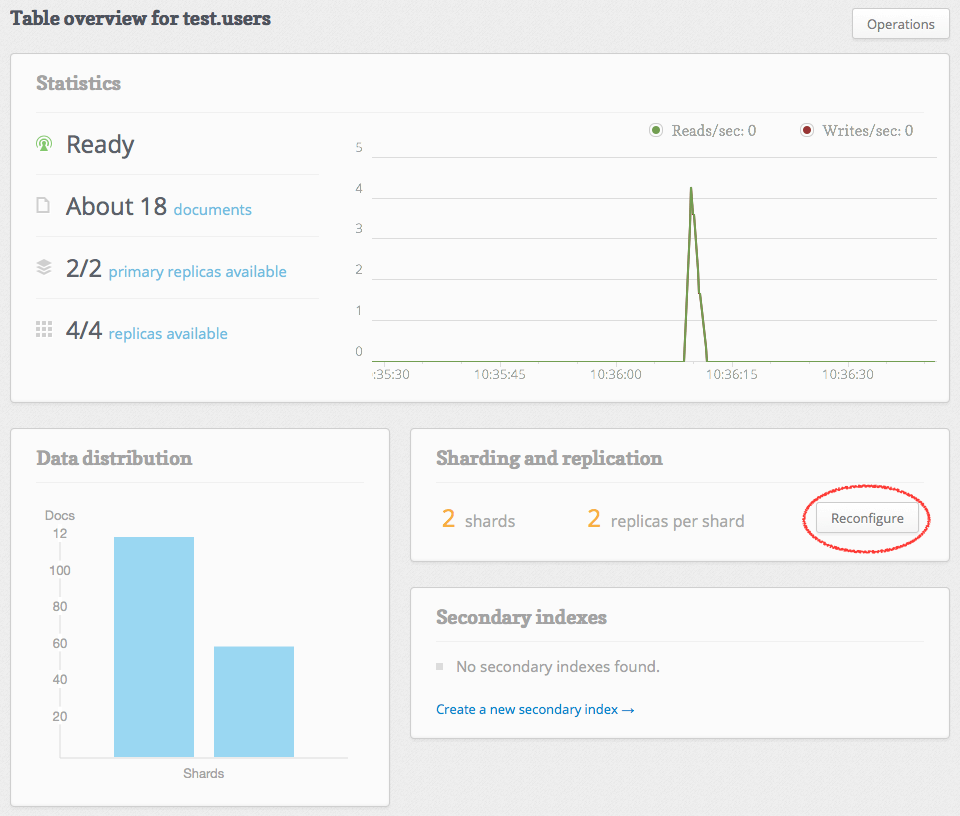Follow the 'documents' link
The image size is (960, 816).
(x=212, y=210)
